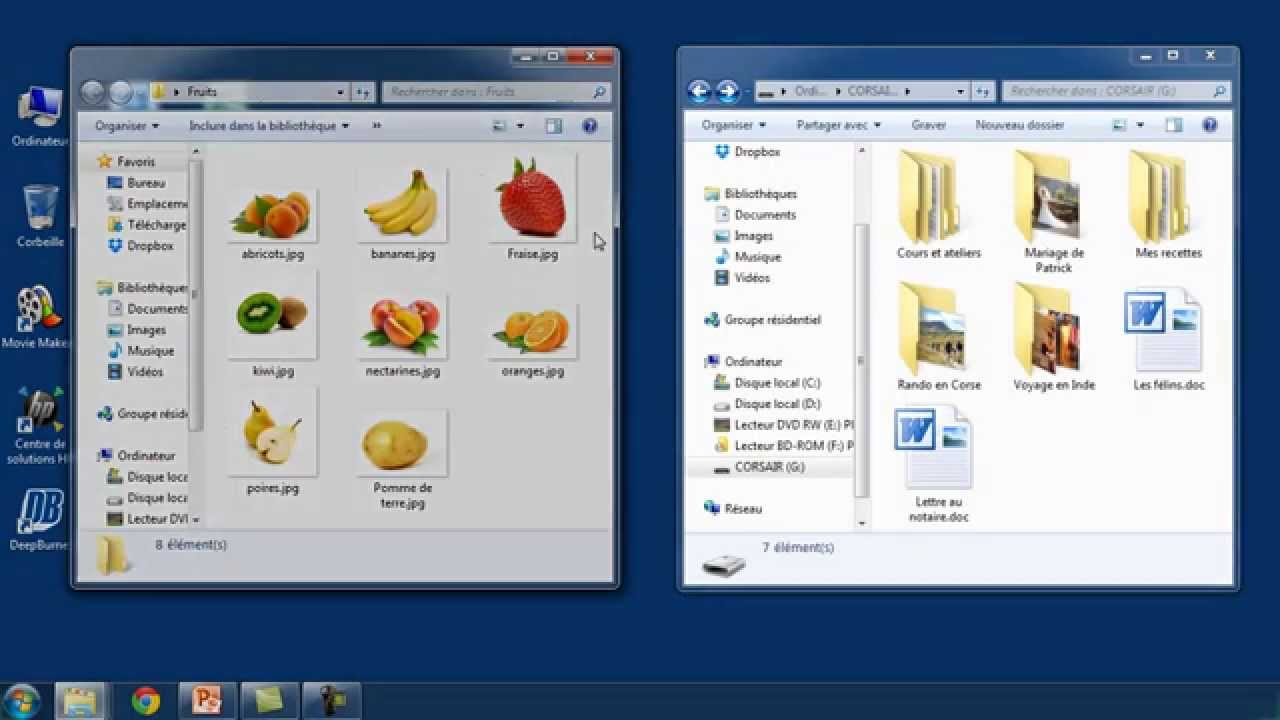Expand Inclure dans la bibliothèque menu
This screenshot has width=1280, height=720.
click(x=269, y=126)
